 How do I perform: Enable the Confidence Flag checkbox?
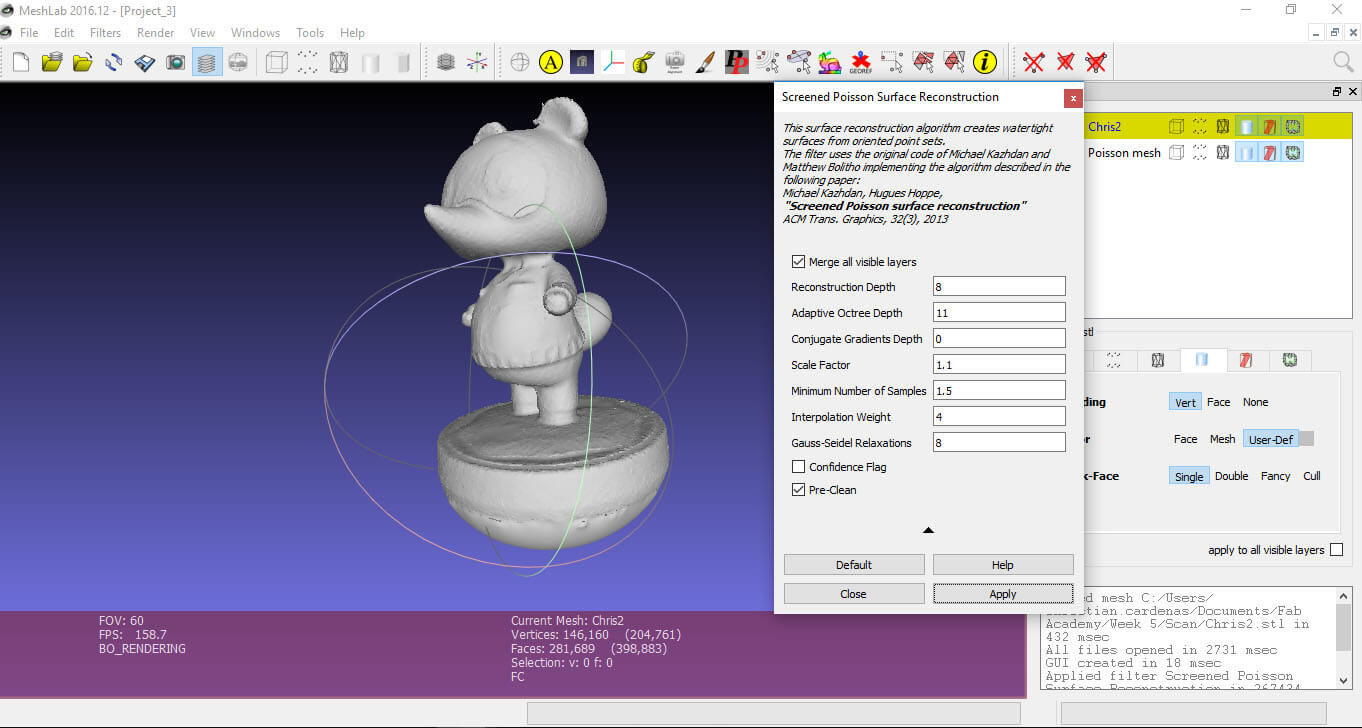tap(798, 467)
